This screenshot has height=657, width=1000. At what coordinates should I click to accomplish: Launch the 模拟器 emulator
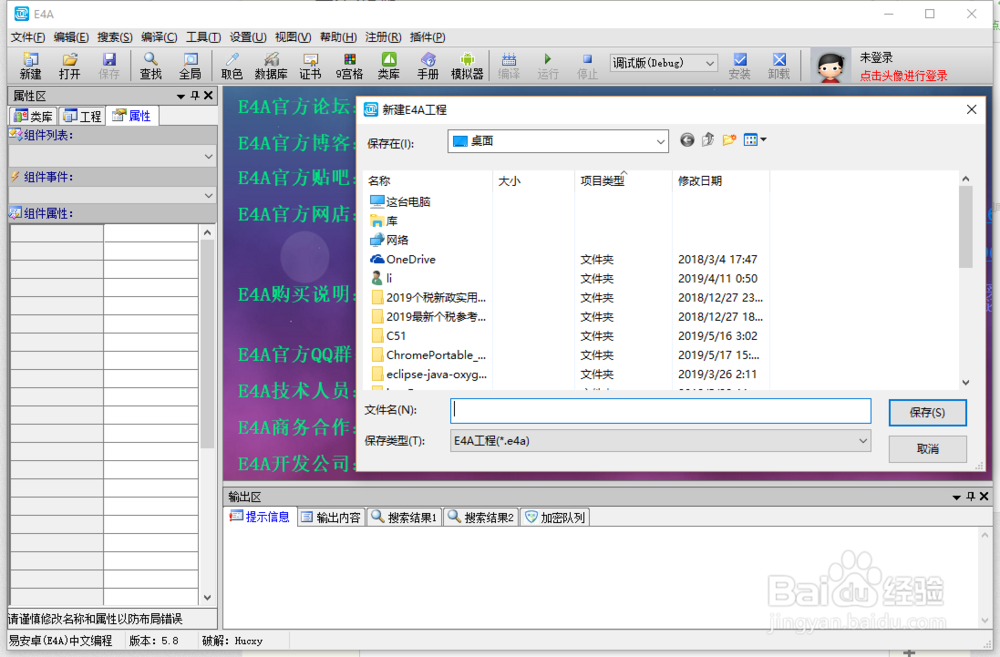pos(469,65)
